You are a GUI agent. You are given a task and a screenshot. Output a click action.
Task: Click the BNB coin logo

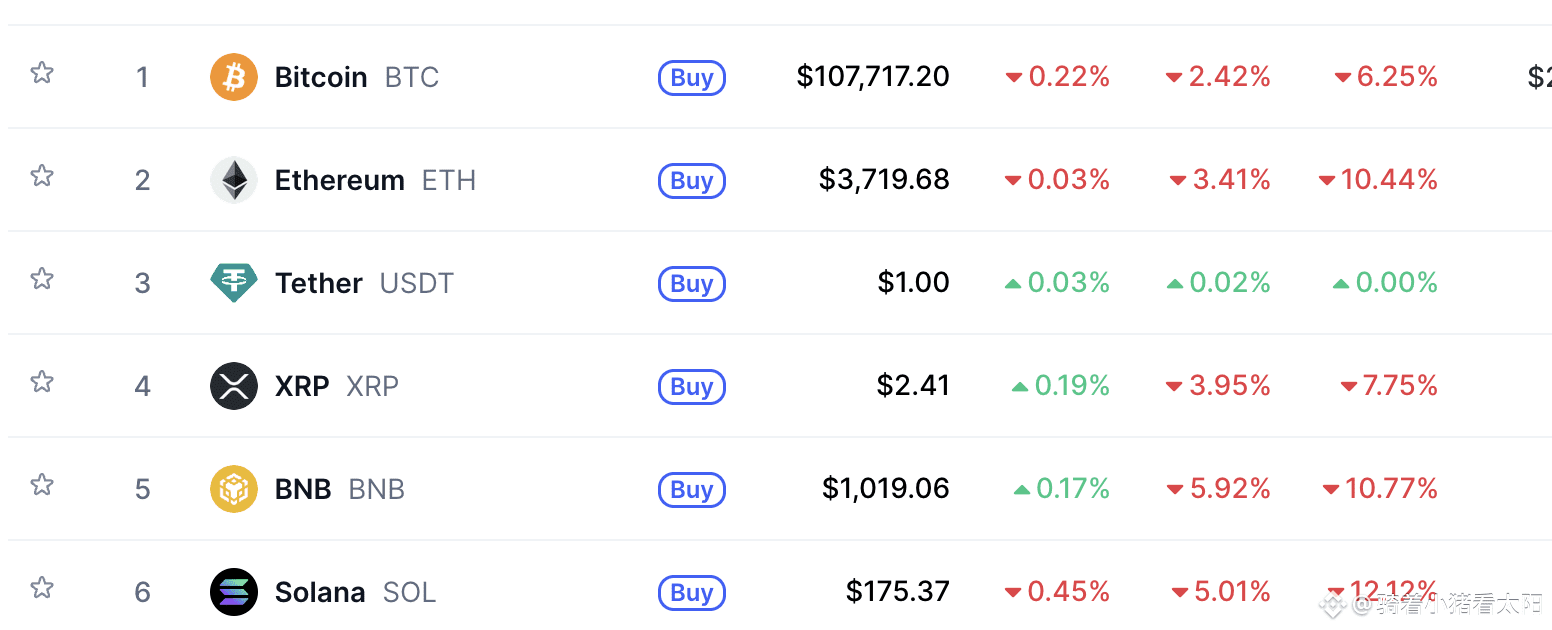click(234, 489)
